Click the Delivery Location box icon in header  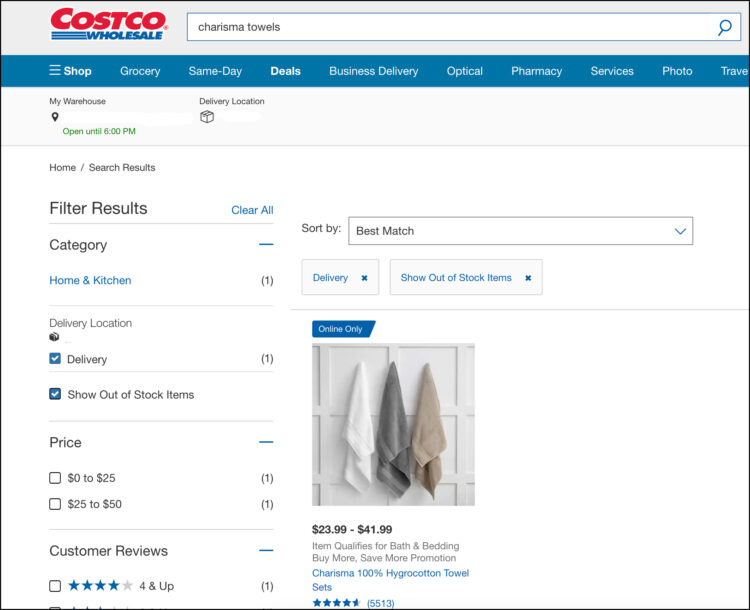pos(207,117)
